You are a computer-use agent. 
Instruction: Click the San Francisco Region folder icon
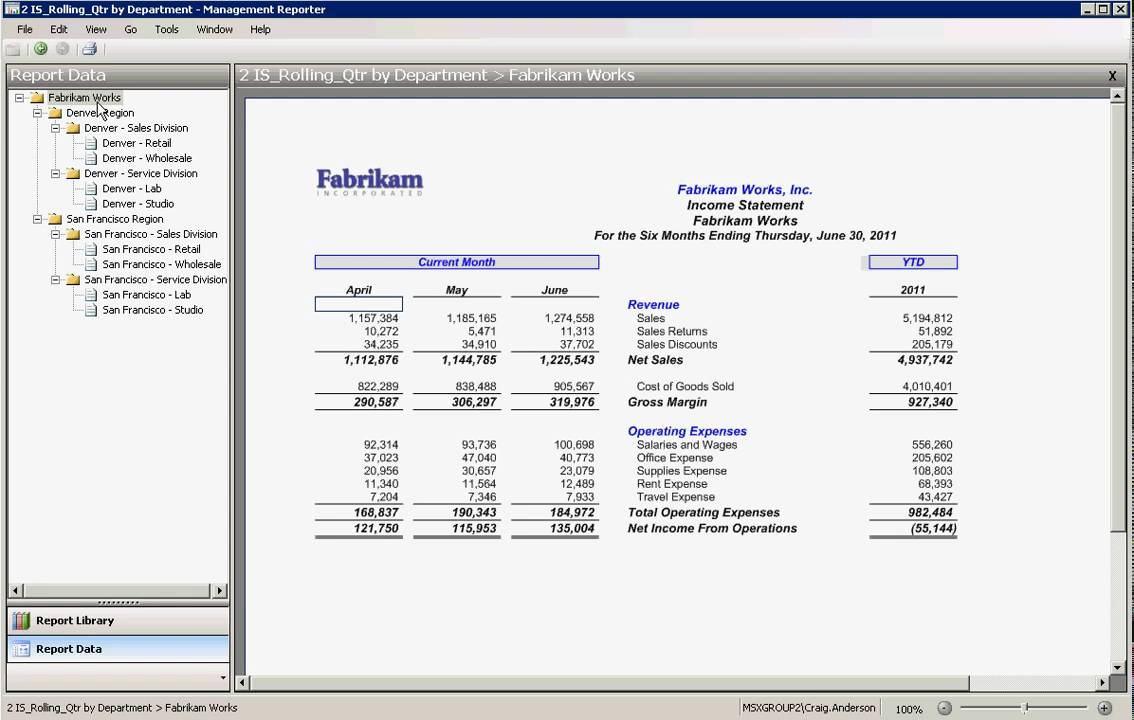[56, 219]
